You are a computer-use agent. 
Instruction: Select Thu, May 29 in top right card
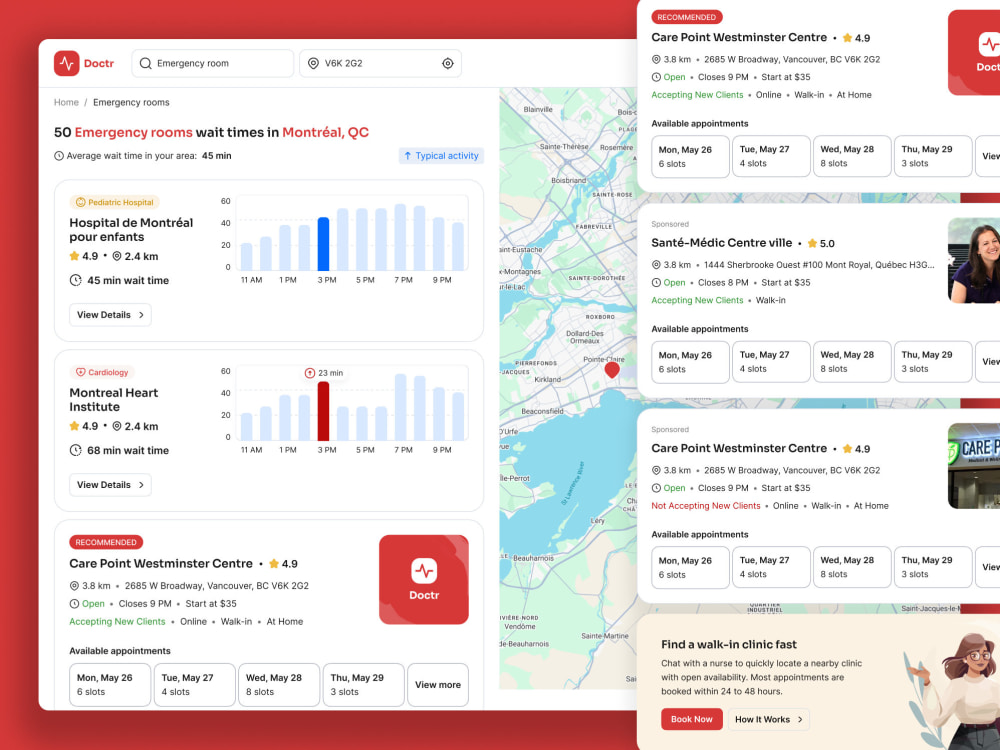(933, 156)
